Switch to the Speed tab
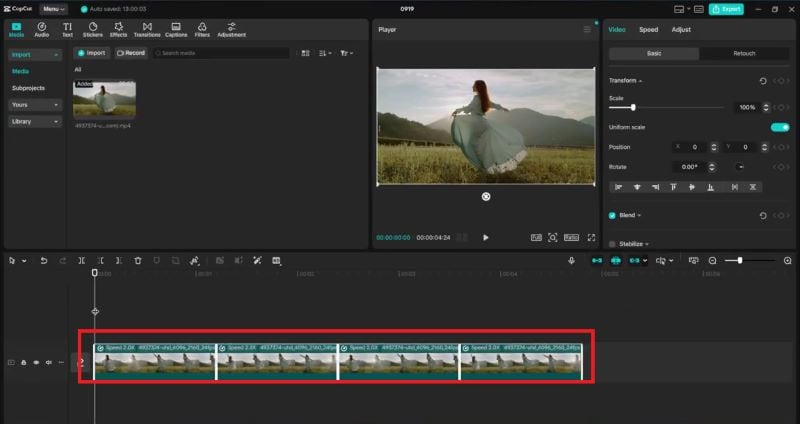Image resolution: width=800 pixels, height=424 pixels. pos(648,30)
